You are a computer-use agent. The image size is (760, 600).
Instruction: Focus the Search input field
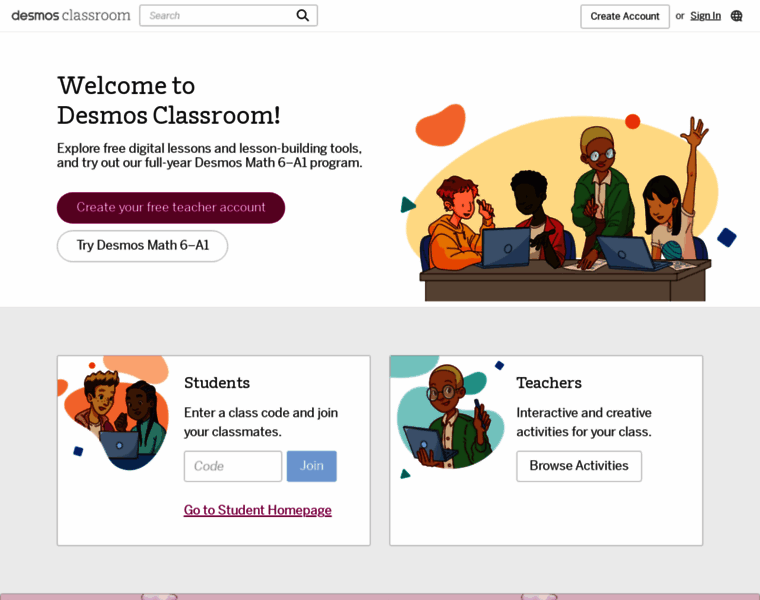[x=228, y=16]
